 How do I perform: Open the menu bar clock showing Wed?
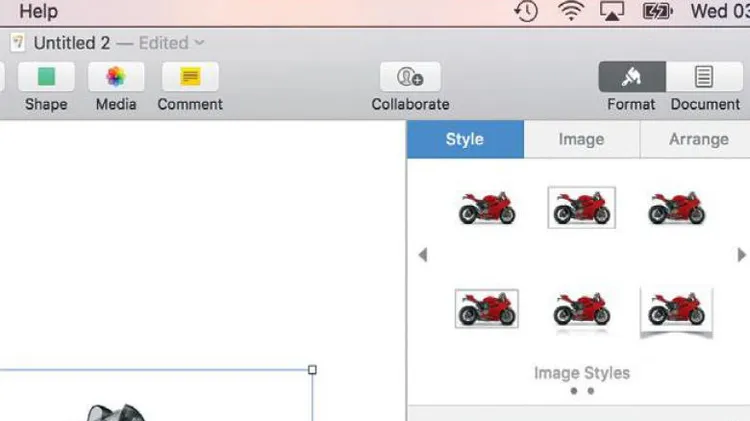pyautogui.click(x=720, y=11)
